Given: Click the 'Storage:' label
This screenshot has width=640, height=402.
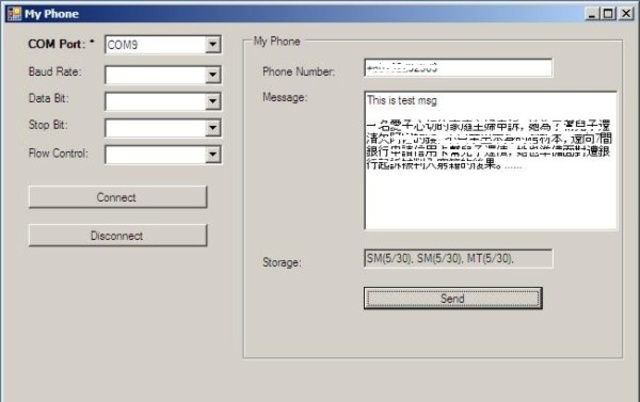Looking at the screenshot, I should 282,262.
